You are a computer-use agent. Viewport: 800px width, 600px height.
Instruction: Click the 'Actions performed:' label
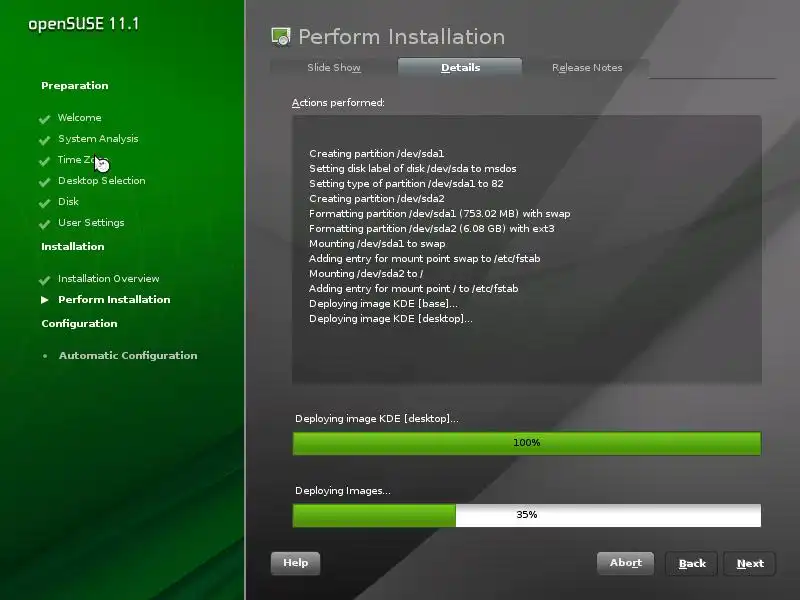[x=338, y=103]
